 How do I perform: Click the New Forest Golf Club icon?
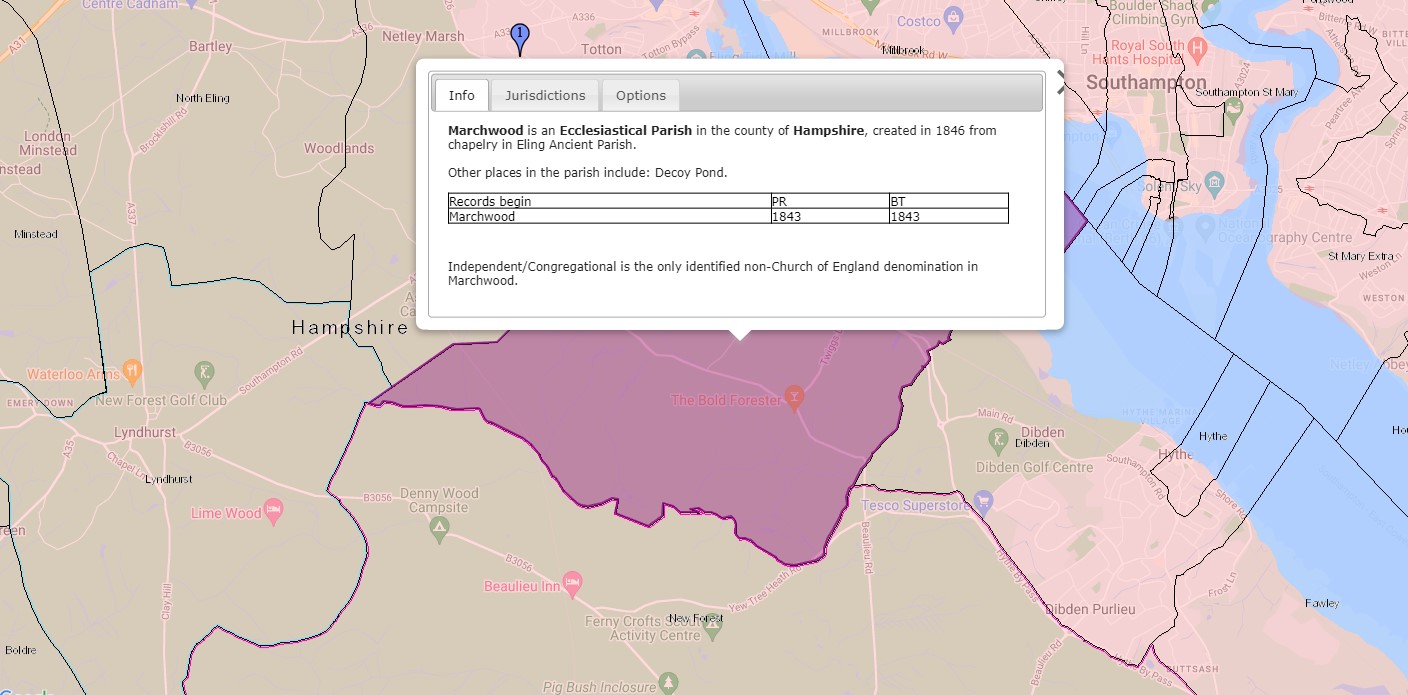(204, 371)
